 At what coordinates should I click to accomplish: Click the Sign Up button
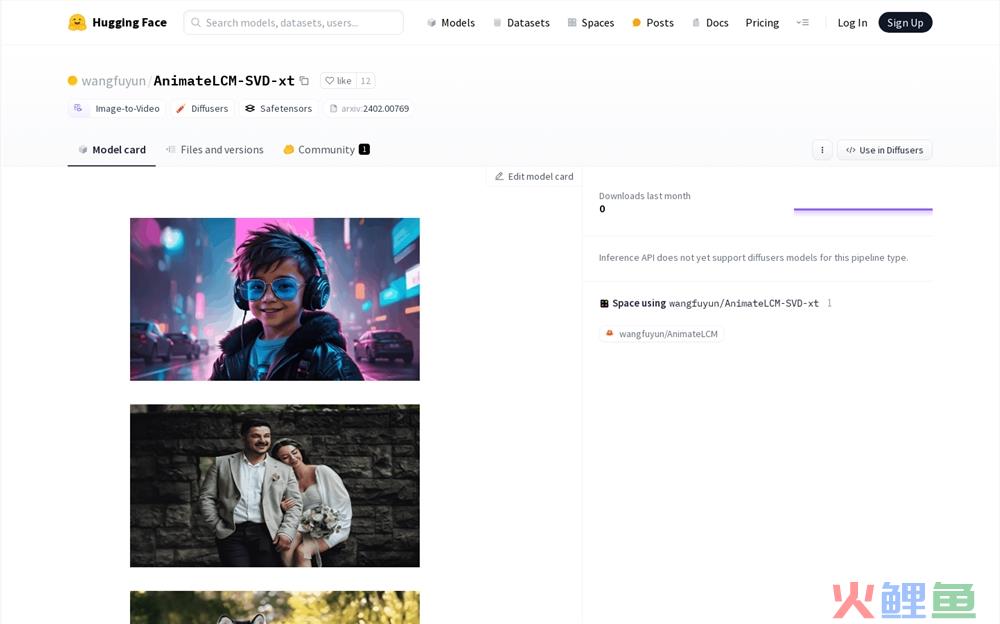tap(905, 22)
